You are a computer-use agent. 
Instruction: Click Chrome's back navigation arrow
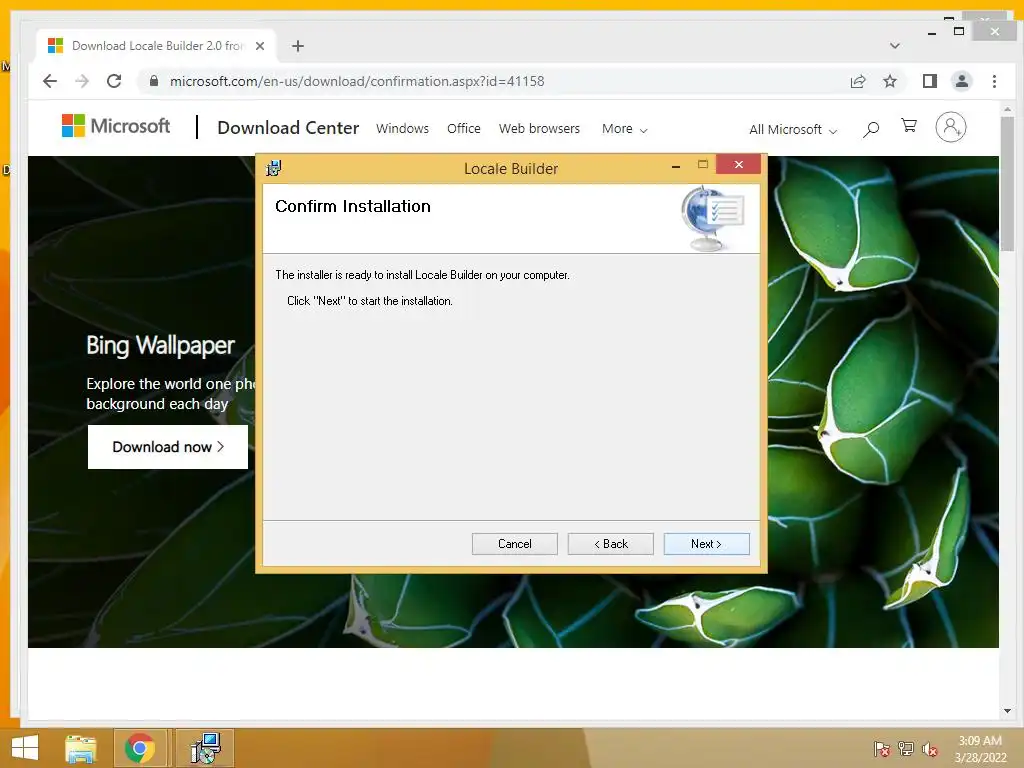pos(50,81)
